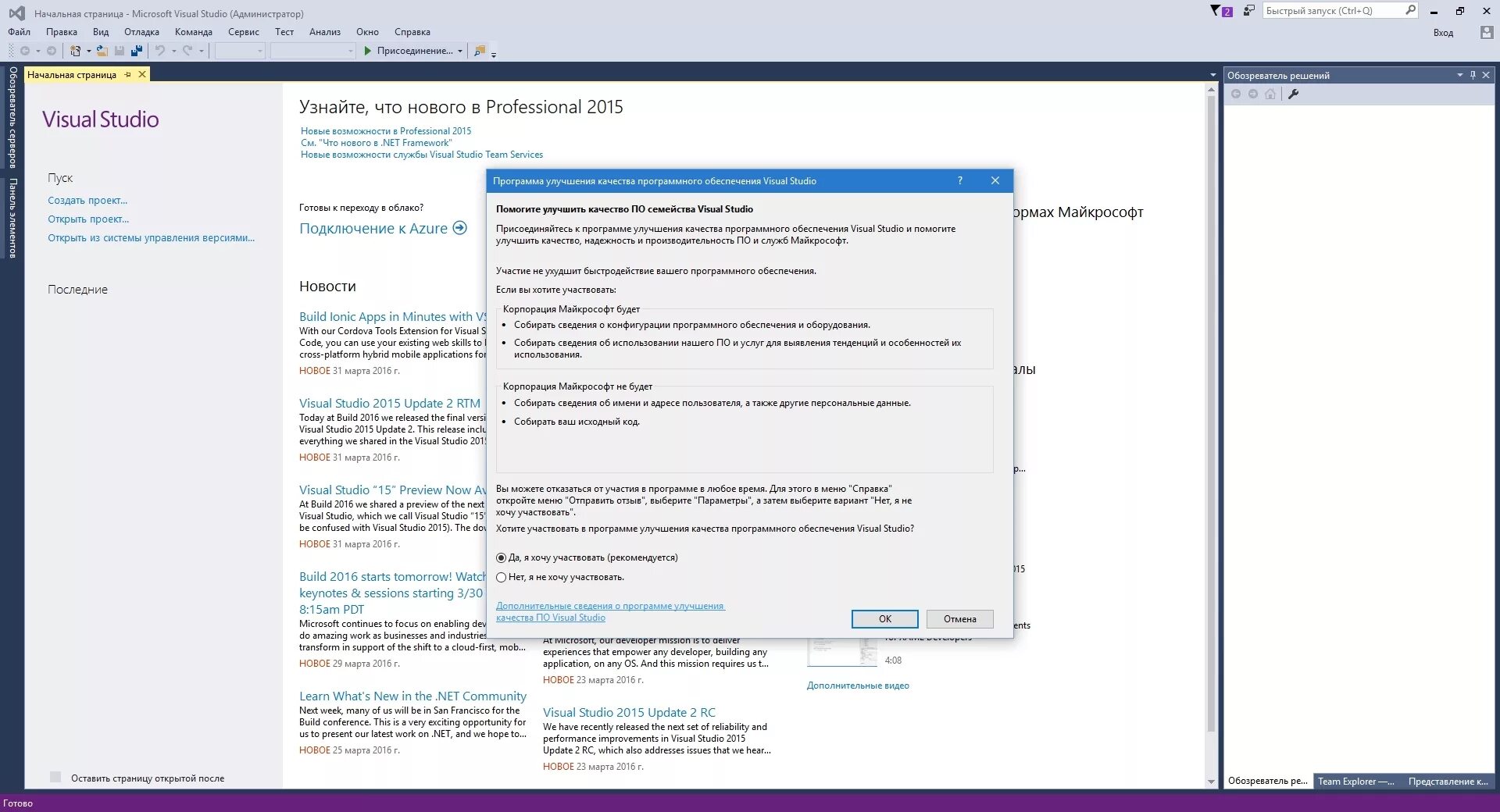1500x812 pixels.
Task: Switch to the Team Explorer tab
Action: 1356,781
